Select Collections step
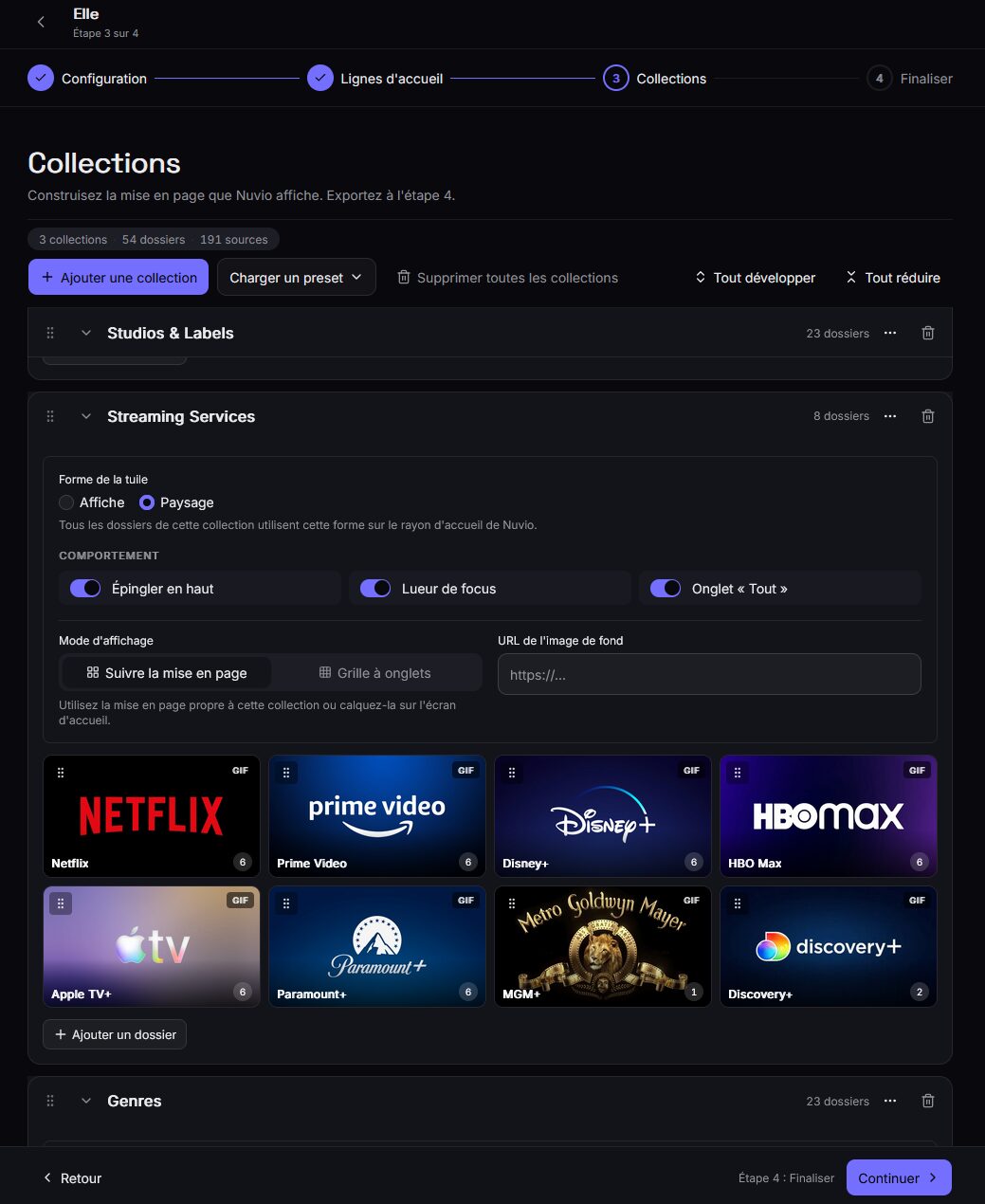The image size is (985, 1204). click(x=655, y=79)
